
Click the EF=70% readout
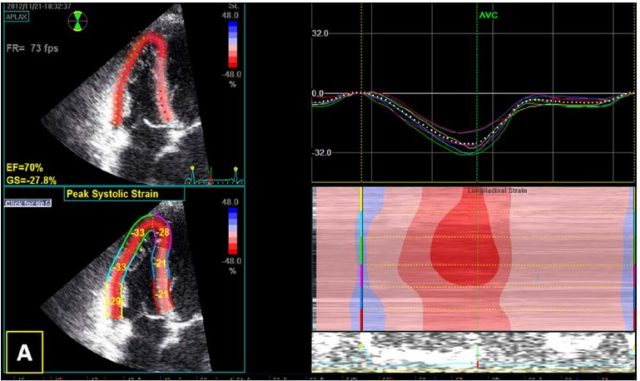click(24, 167)
